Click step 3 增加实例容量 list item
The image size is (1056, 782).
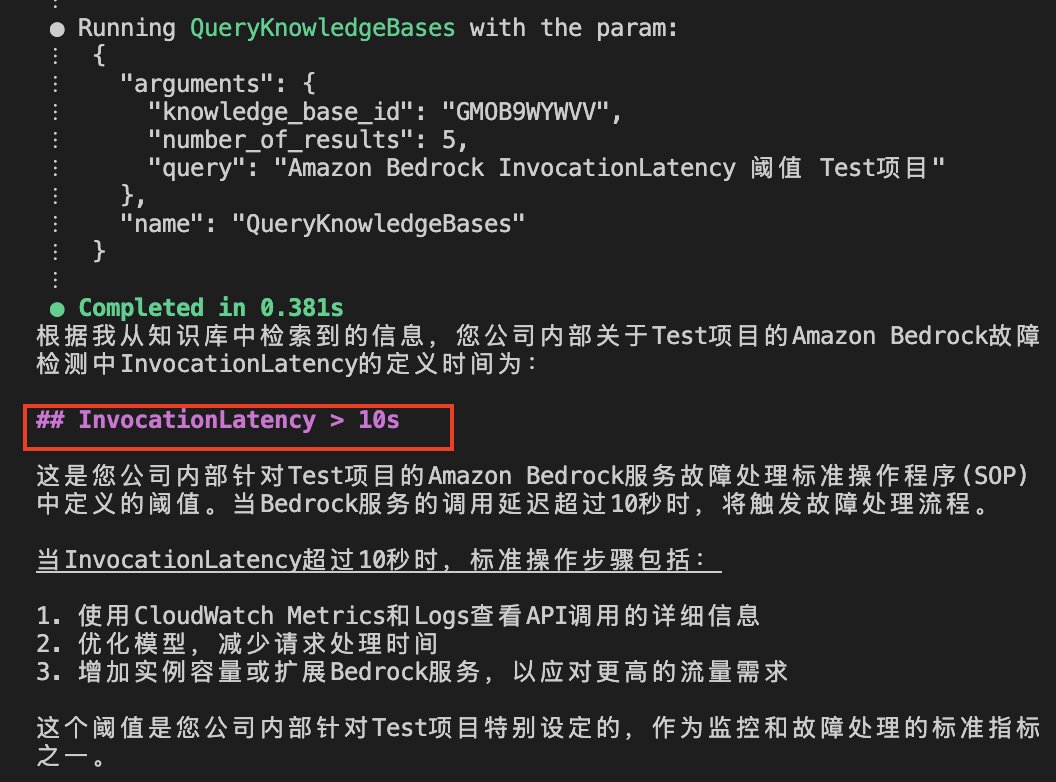point(412,672)
